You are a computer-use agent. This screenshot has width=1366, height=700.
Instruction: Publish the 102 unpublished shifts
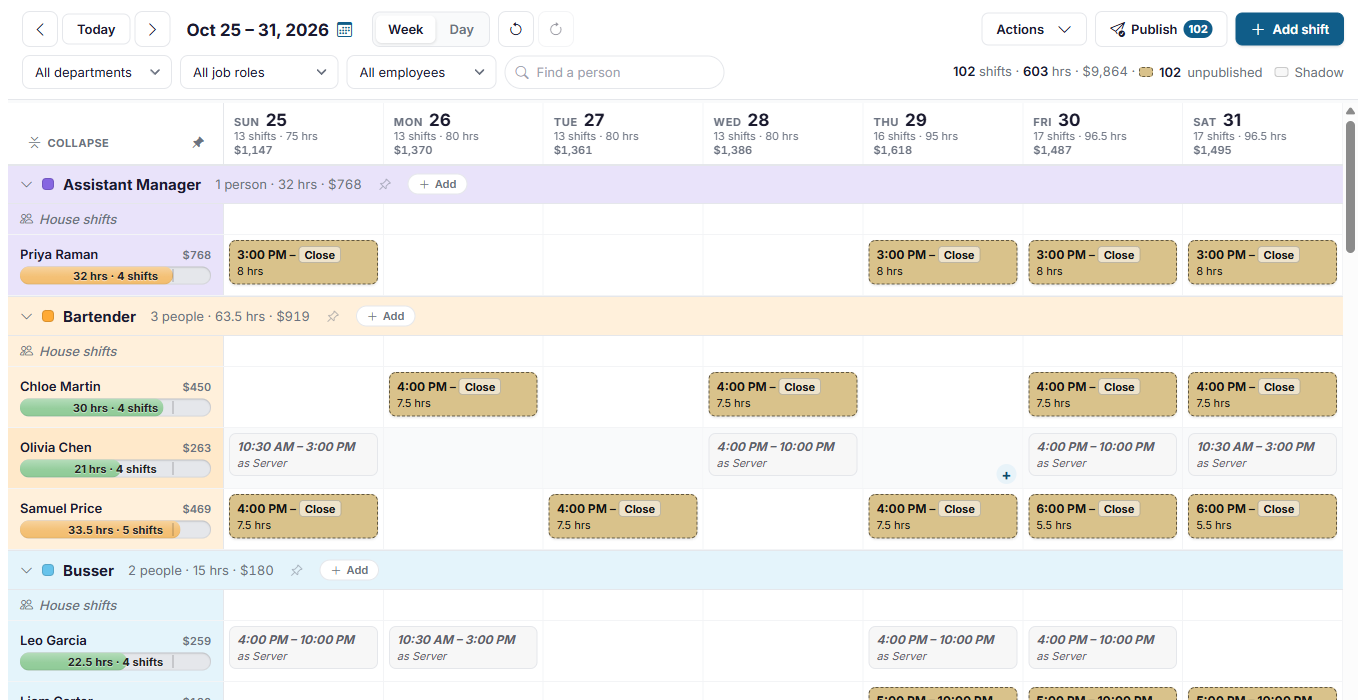click(x=1161, y=29)
